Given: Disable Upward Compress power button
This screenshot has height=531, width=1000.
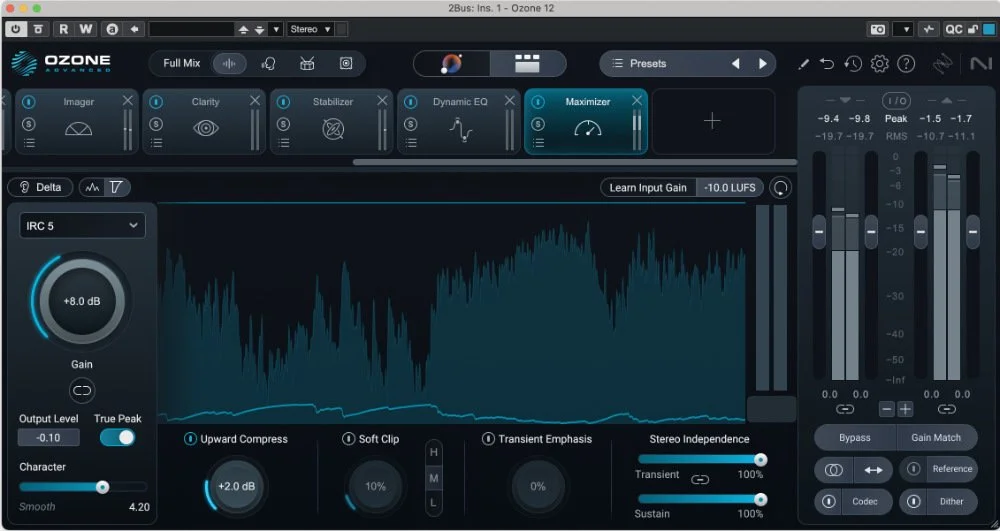Looking at the screenshot, I should pyautogui.click(x=190, y=439).
